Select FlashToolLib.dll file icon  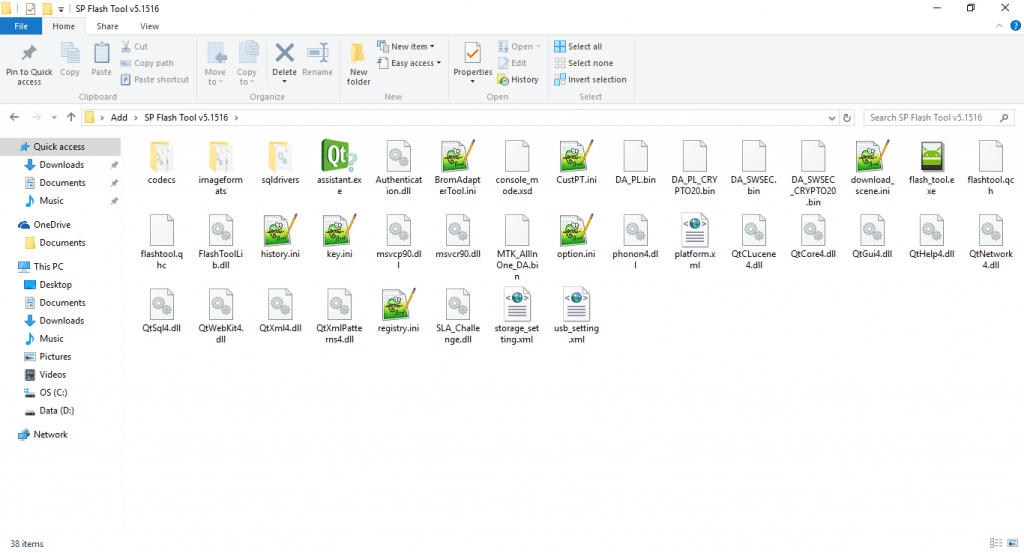tap(221, 230)
